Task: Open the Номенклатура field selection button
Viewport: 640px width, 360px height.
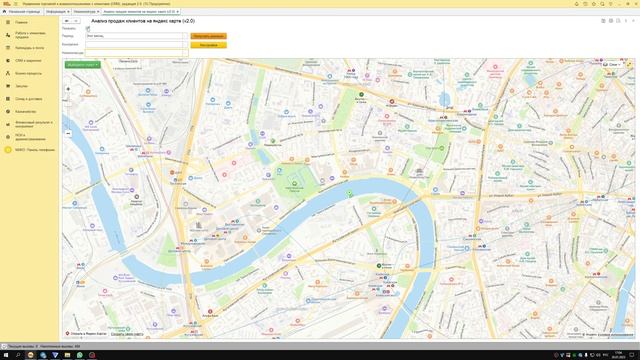Action: tap(186, 53)
